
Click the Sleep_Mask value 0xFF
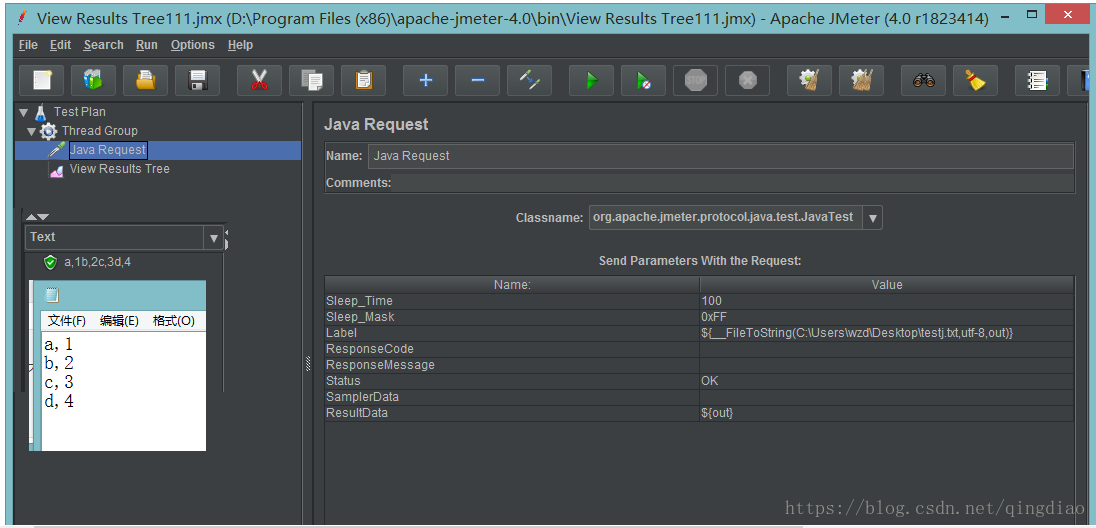click(x=887, y=317)
